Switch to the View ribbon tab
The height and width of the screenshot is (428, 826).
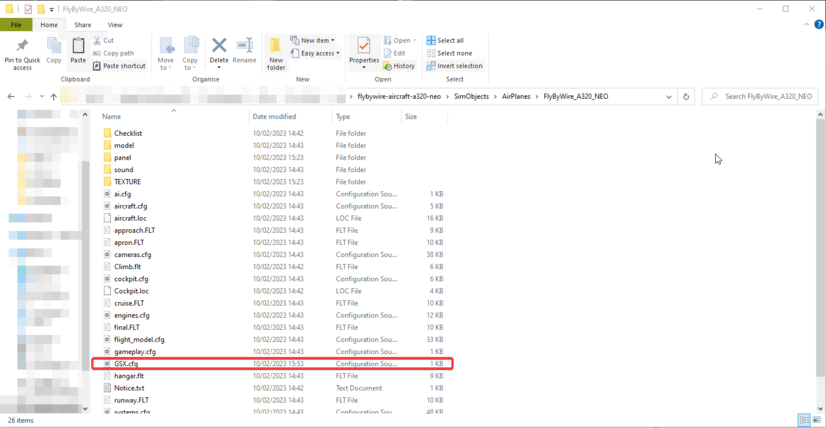tap(115, 25)
